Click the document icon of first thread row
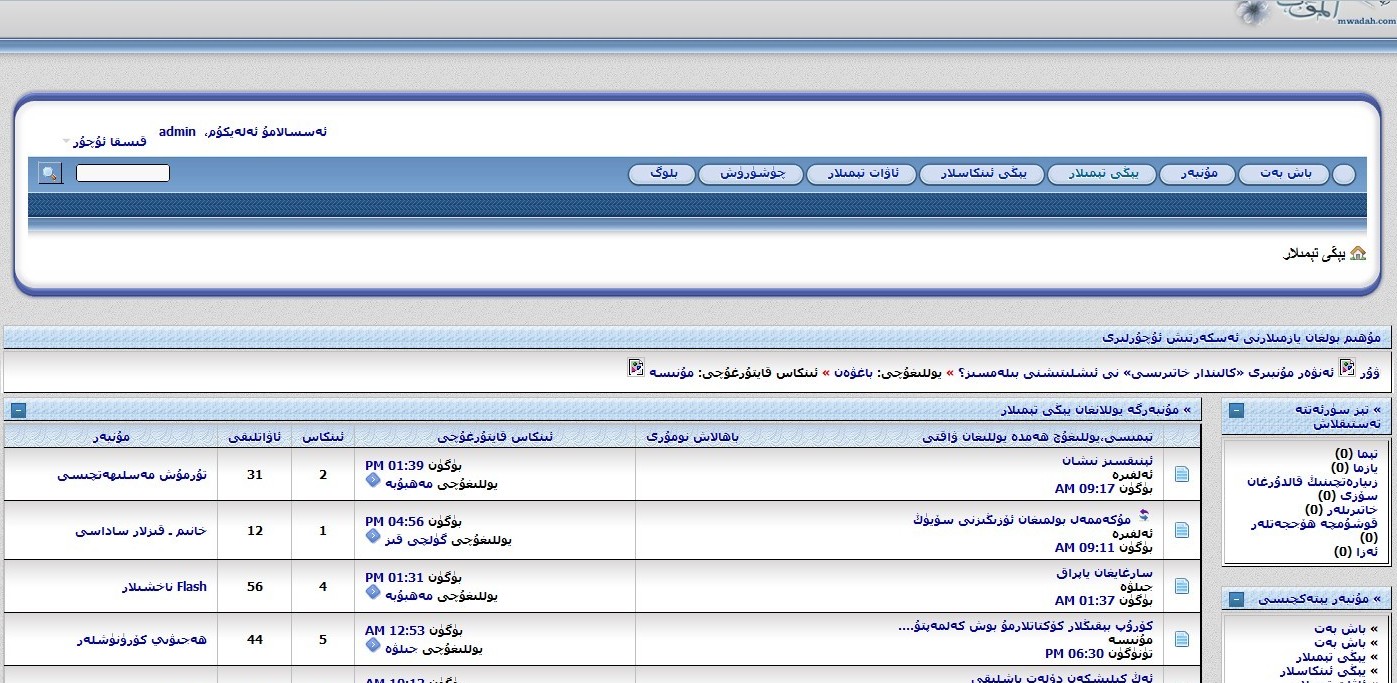 coord(1182,474)
